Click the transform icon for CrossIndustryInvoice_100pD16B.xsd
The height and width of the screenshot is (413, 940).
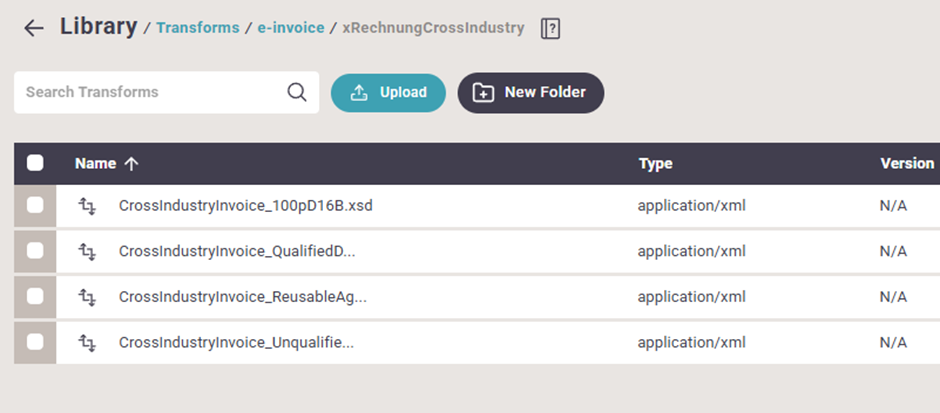tap(88, 207)
